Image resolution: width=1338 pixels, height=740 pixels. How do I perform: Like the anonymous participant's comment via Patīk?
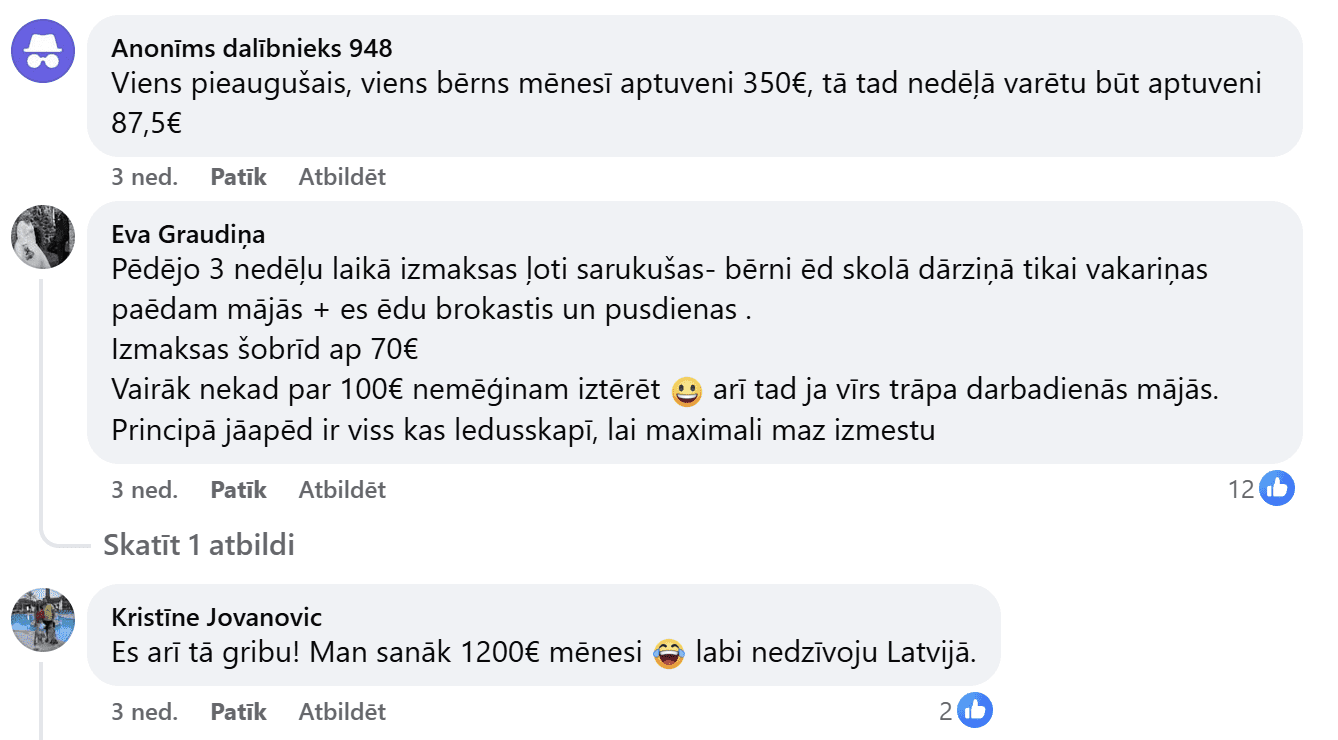(x=239, y=177)
